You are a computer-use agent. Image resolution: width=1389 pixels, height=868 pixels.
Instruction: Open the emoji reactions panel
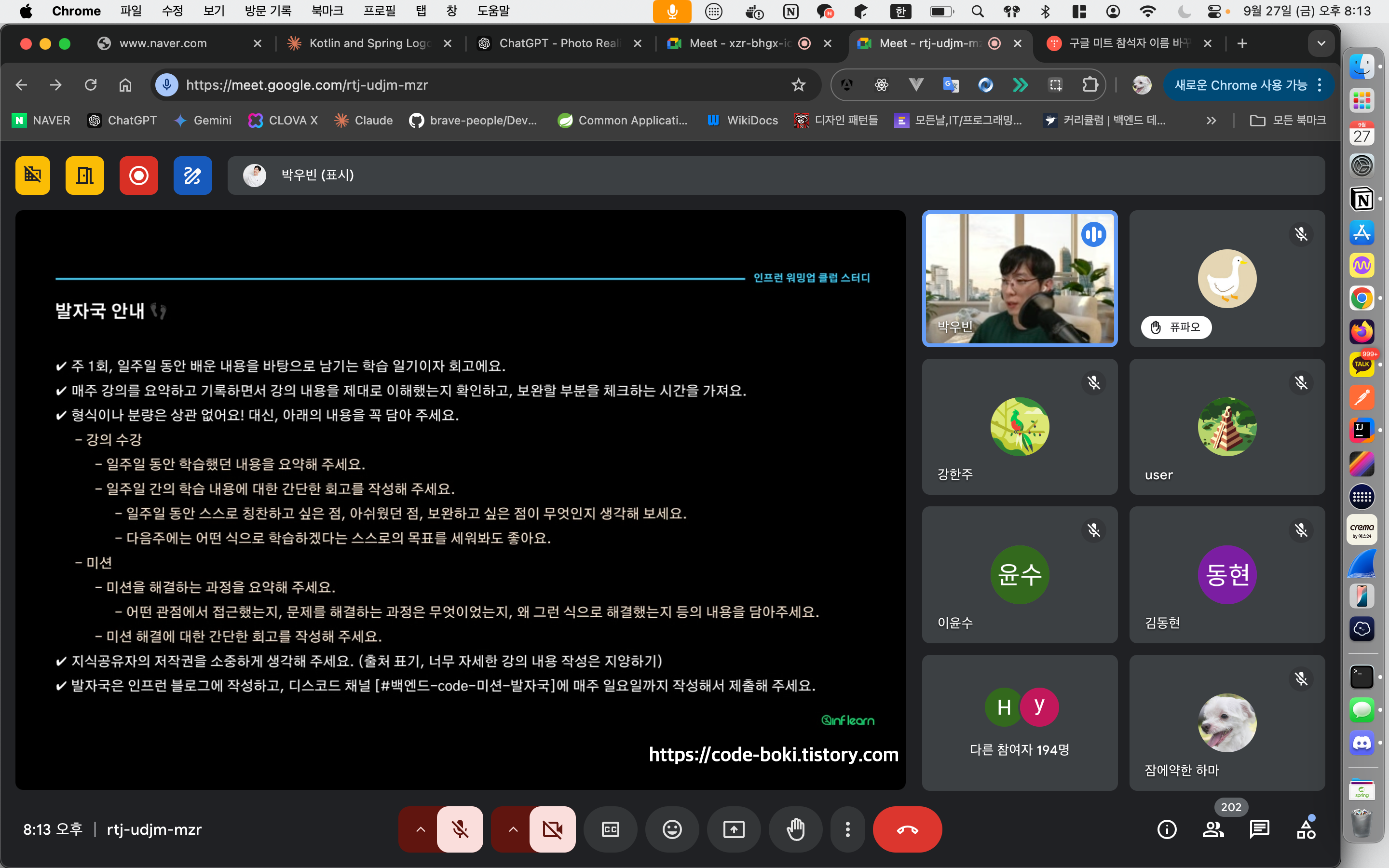coord(671,829)
